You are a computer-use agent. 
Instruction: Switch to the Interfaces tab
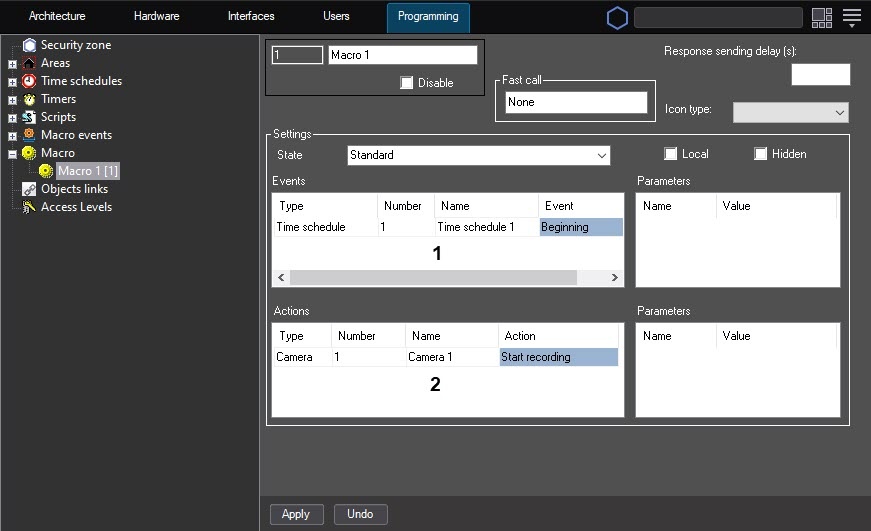point(251,16)
